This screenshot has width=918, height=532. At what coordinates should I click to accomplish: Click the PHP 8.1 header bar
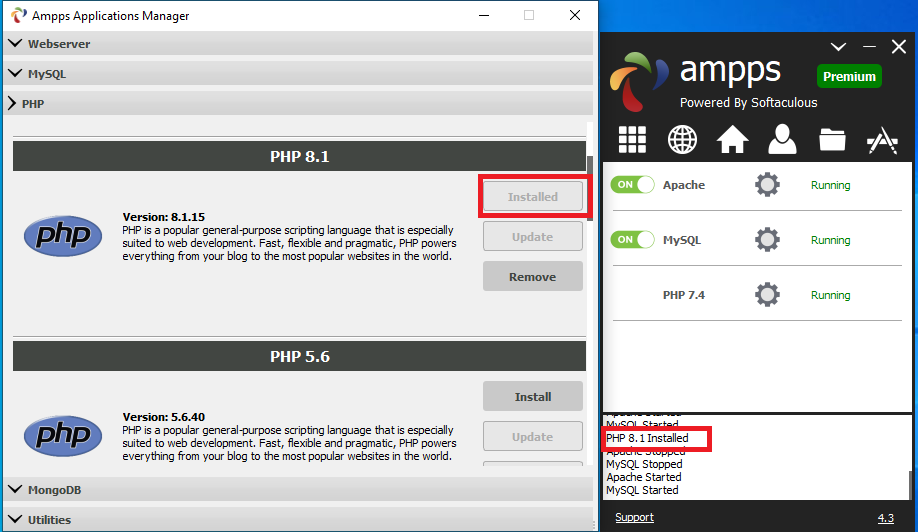(x=299, y=156)
